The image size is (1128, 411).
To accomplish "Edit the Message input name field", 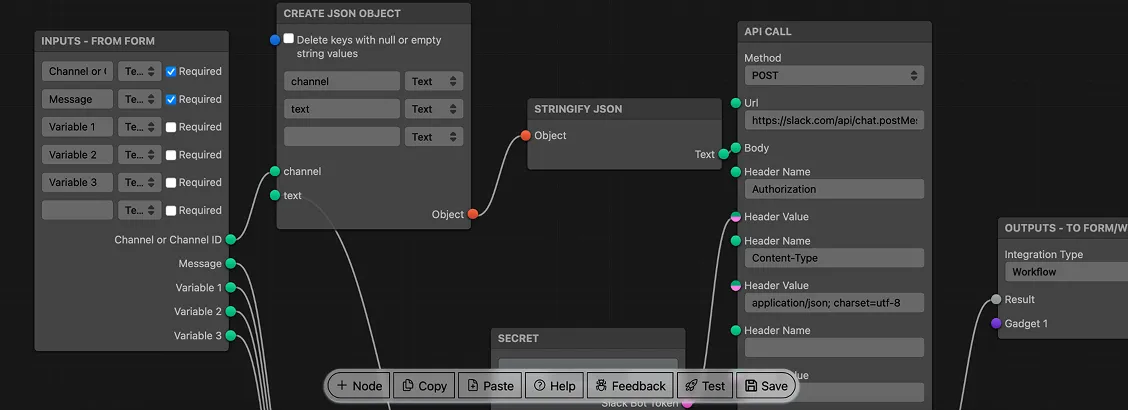I will tap(77, 99).
